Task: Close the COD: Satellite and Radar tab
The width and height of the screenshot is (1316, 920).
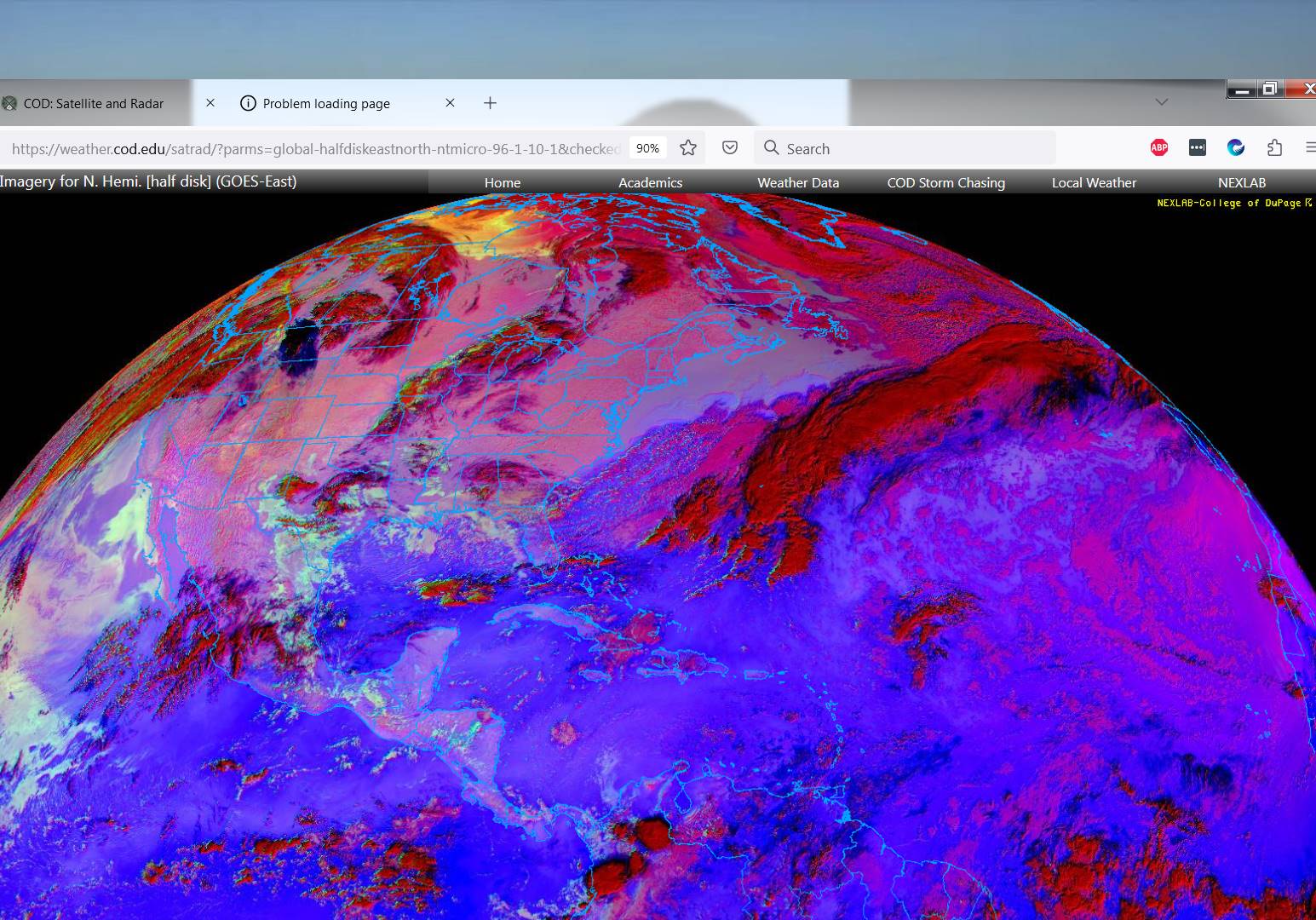Action: click(x=210, y=103)
